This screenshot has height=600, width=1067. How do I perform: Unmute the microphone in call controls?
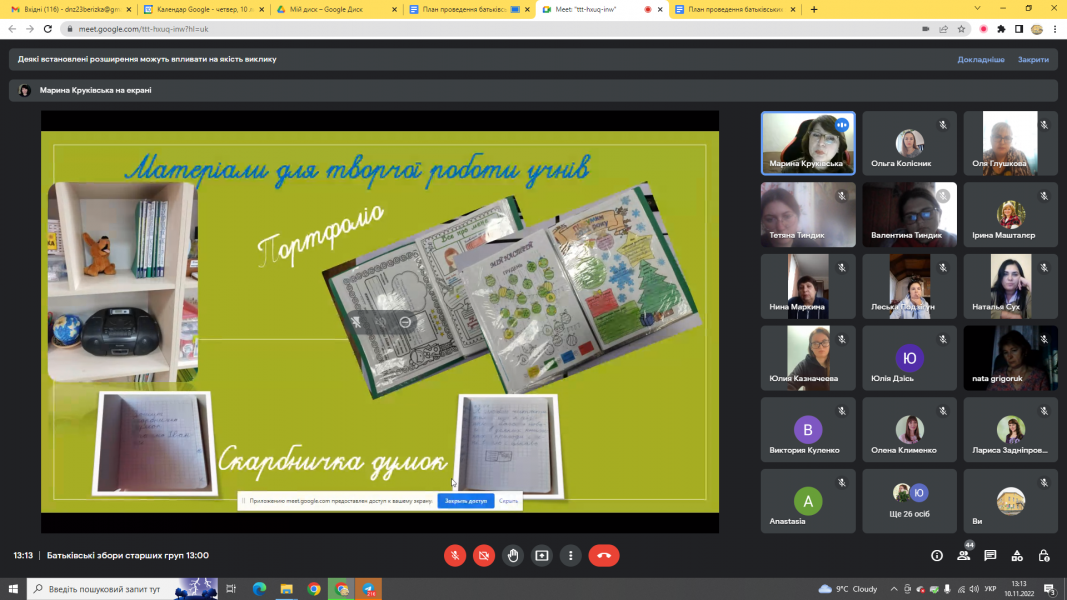[455, 555]
